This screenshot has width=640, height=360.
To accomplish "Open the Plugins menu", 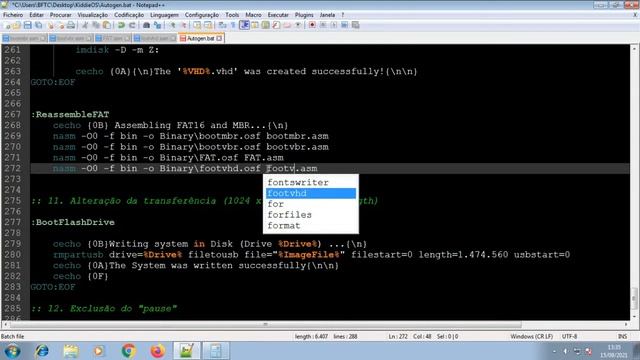I will point(304,15).
